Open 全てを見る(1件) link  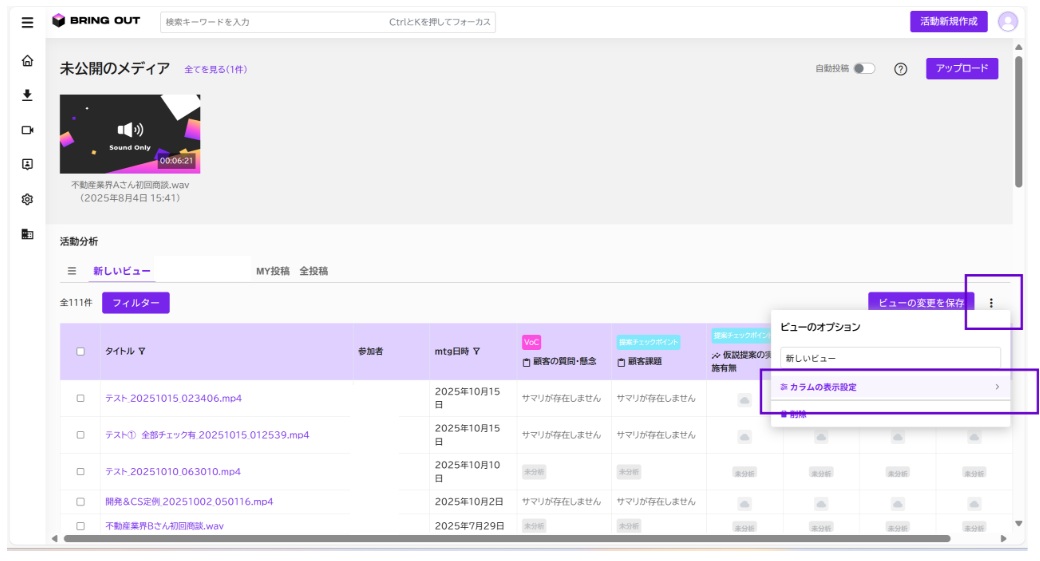click(x=216, y=70)
